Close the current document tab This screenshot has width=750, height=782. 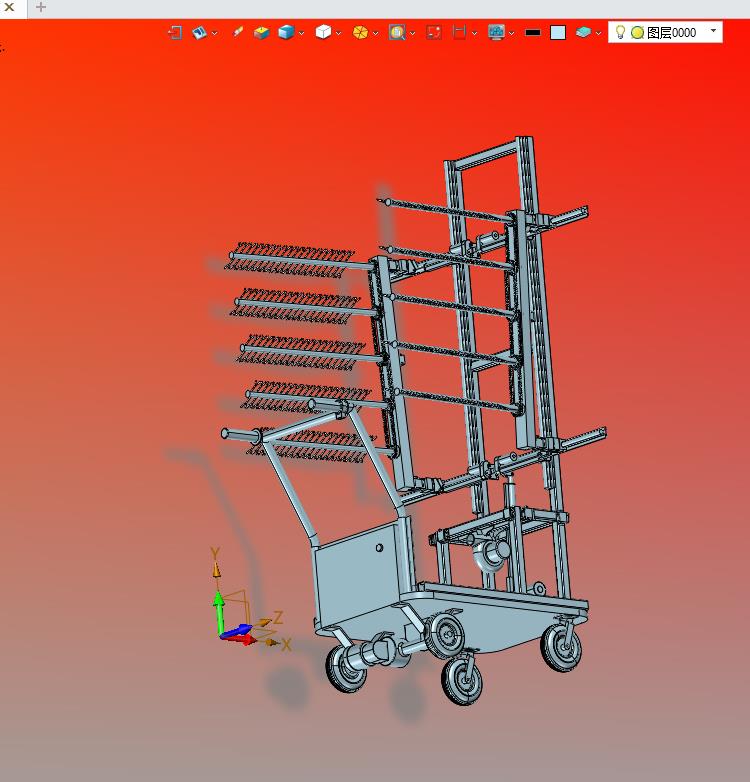[9, 7]
